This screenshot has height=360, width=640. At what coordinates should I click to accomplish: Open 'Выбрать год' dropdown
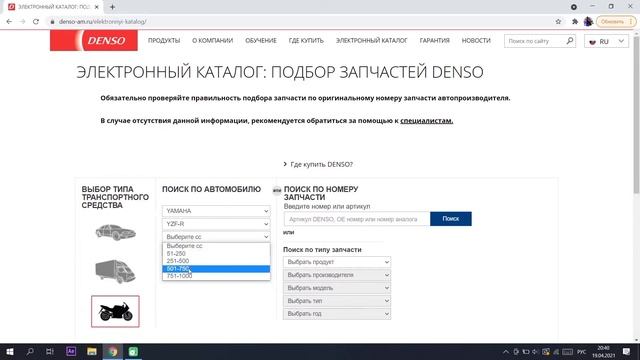[337, 314]
